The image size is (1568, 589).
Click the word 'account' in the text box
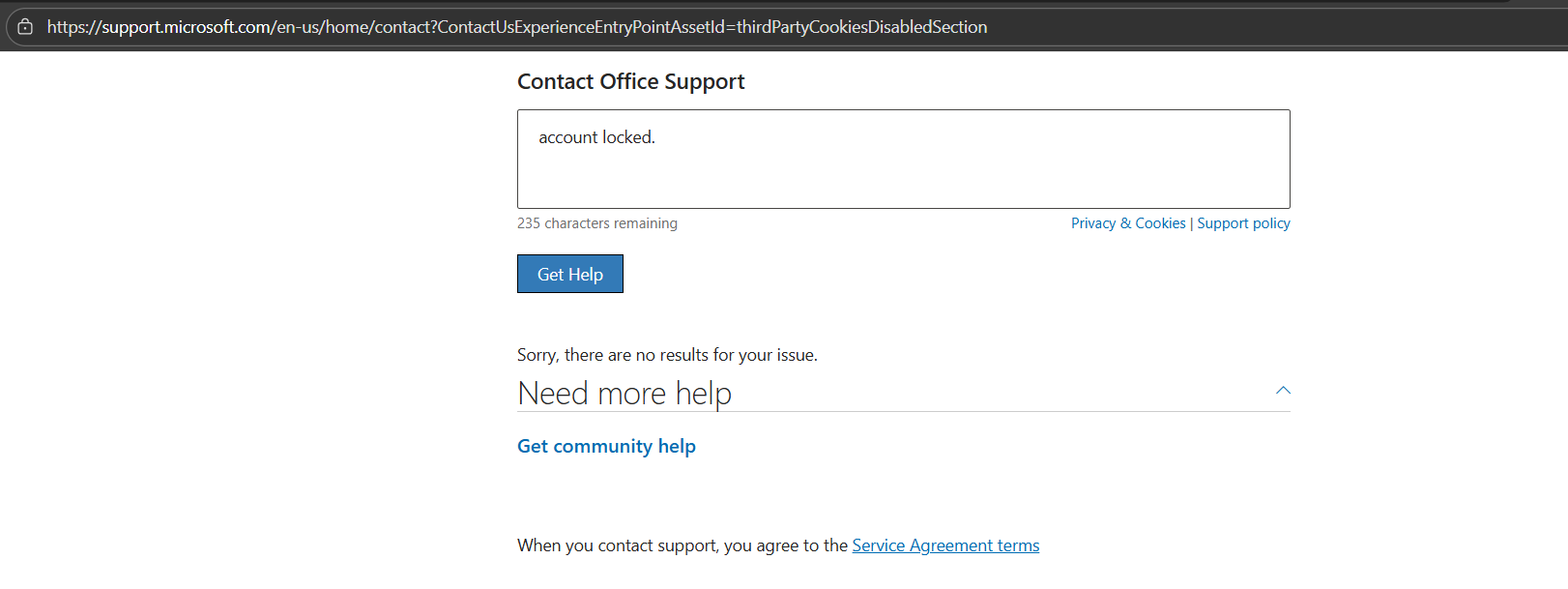568,137
